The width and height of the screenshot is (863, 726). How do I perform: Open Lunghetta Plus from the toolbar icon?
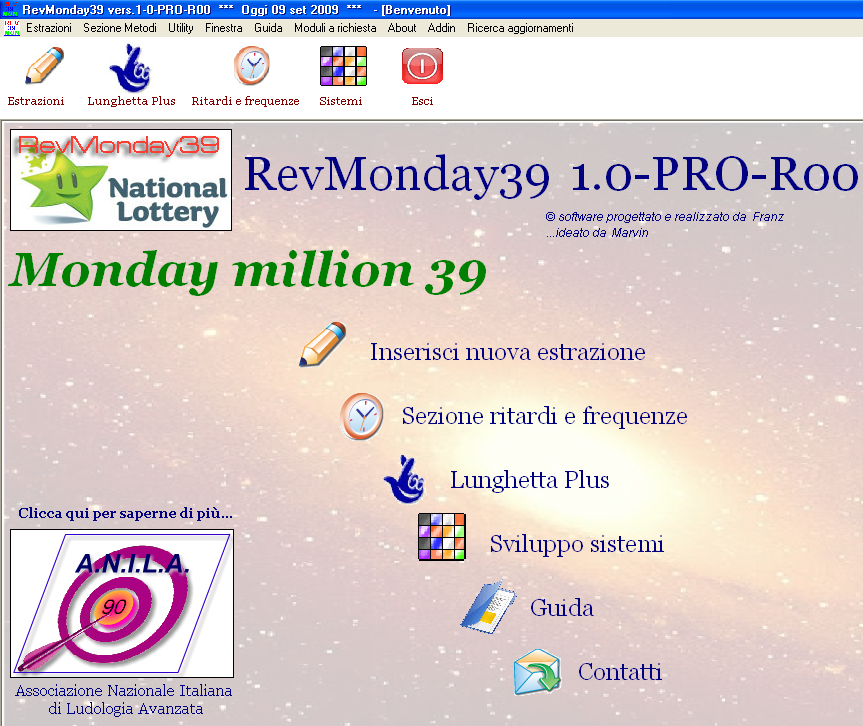click(130, 68)
